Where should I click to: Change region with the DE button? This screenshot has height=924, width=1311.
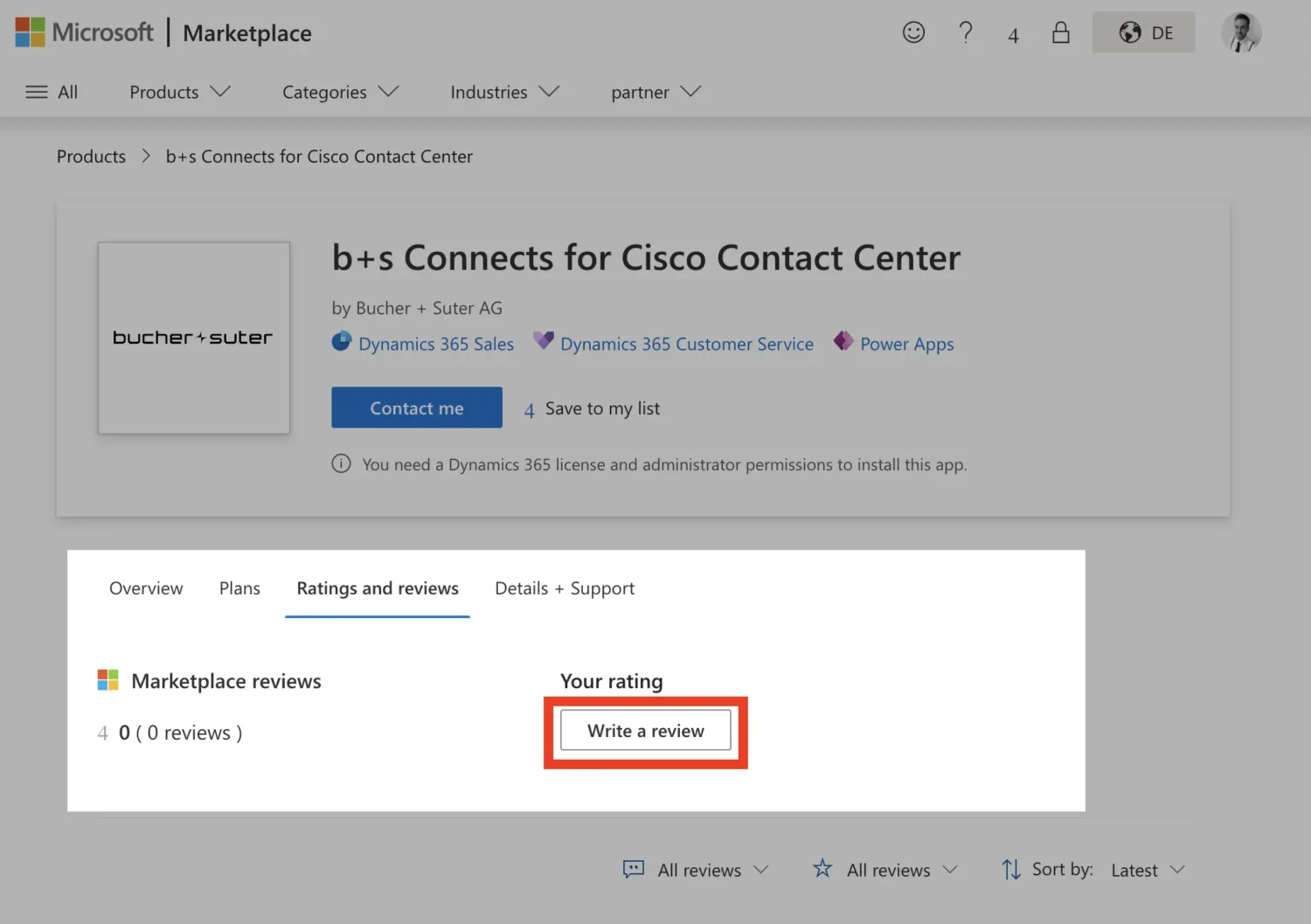pos(1143,32)
